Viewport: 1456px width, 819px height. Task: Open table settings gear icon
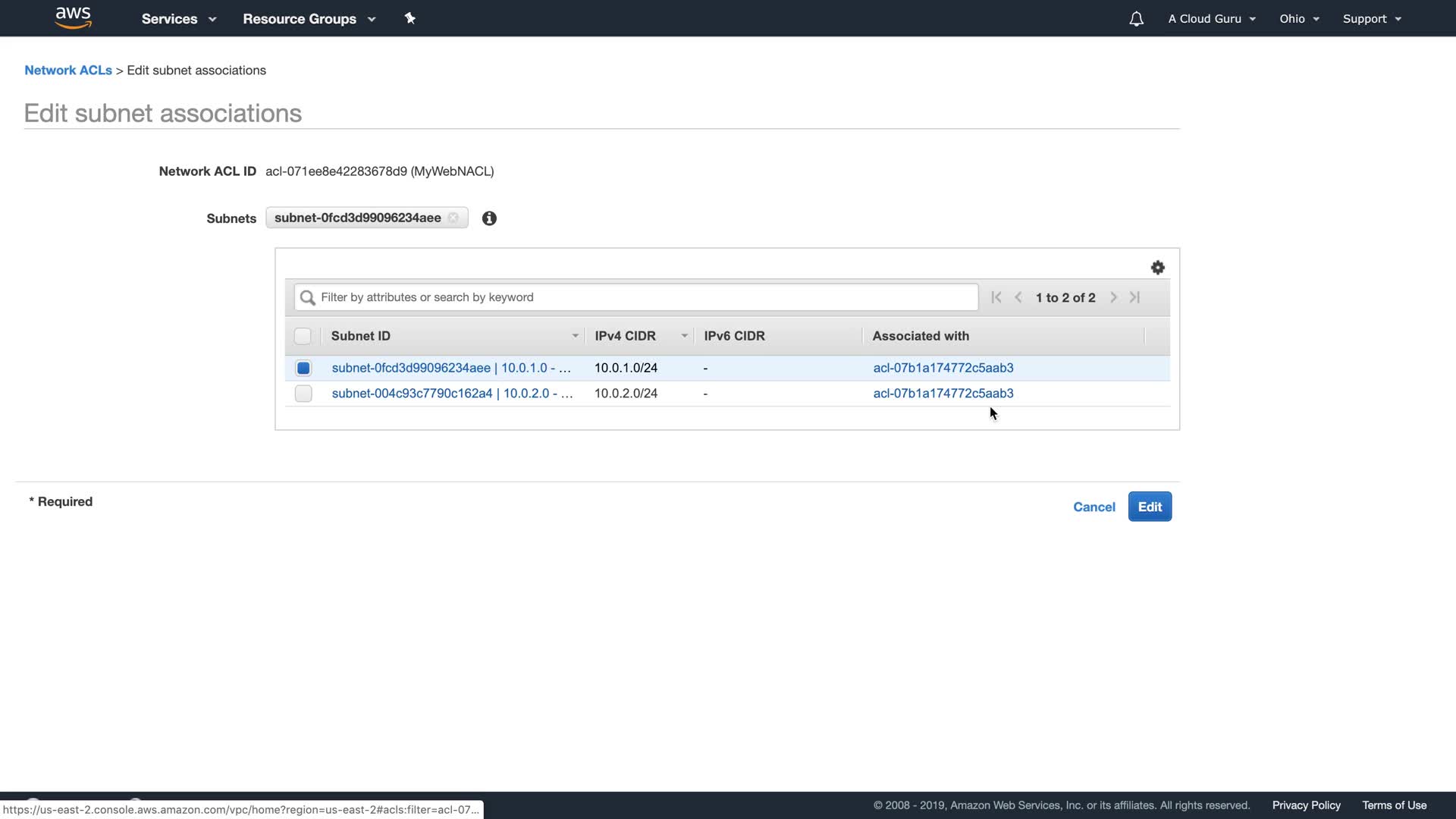pyautogui.click(x=1157, y=268)
